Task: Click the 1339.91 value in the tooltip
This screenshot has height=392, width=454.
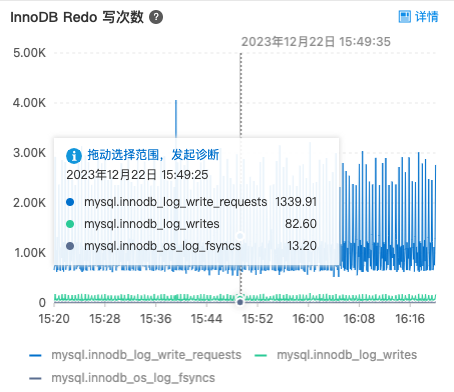Action: pos(296,202)
